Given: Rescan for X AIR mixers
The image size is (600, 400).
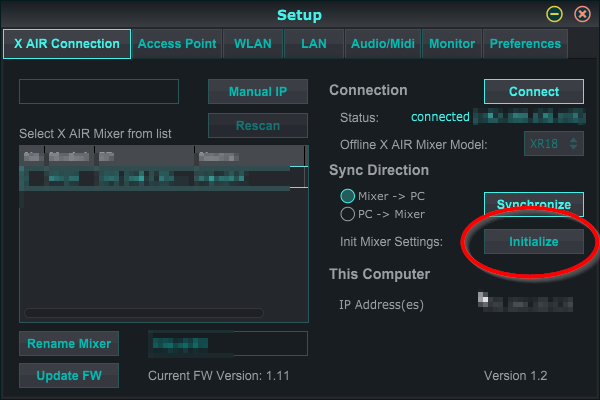Looking at the screenshot, I should pyautogui.click(x=258, y=126).
